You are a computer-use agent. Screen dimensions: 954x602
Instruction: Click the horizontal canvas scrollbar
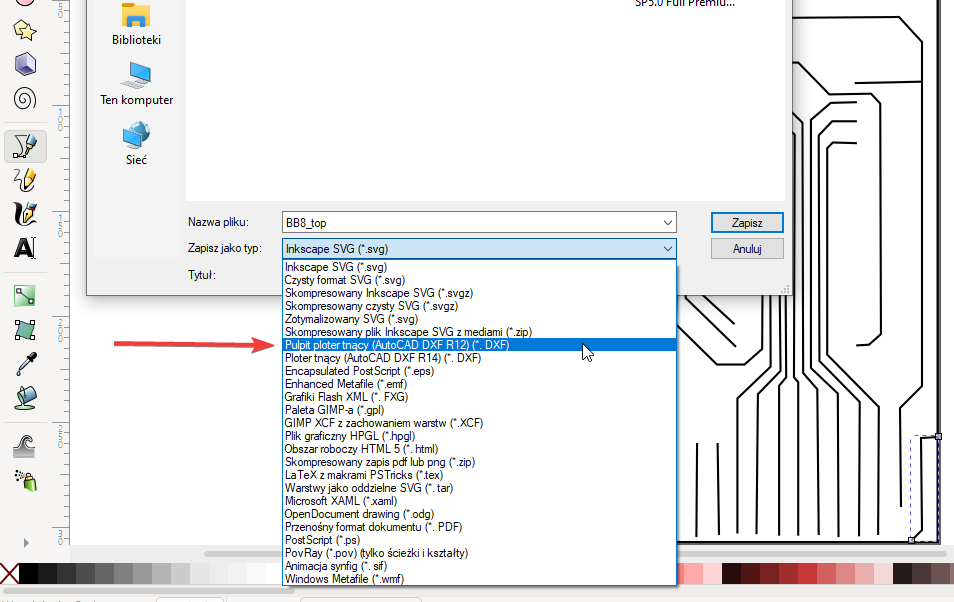[243, 554]
